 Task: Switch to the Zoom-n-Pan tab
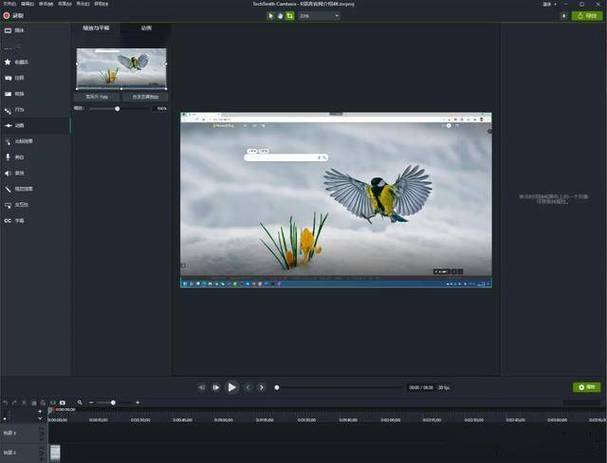(x=97, y=28)
